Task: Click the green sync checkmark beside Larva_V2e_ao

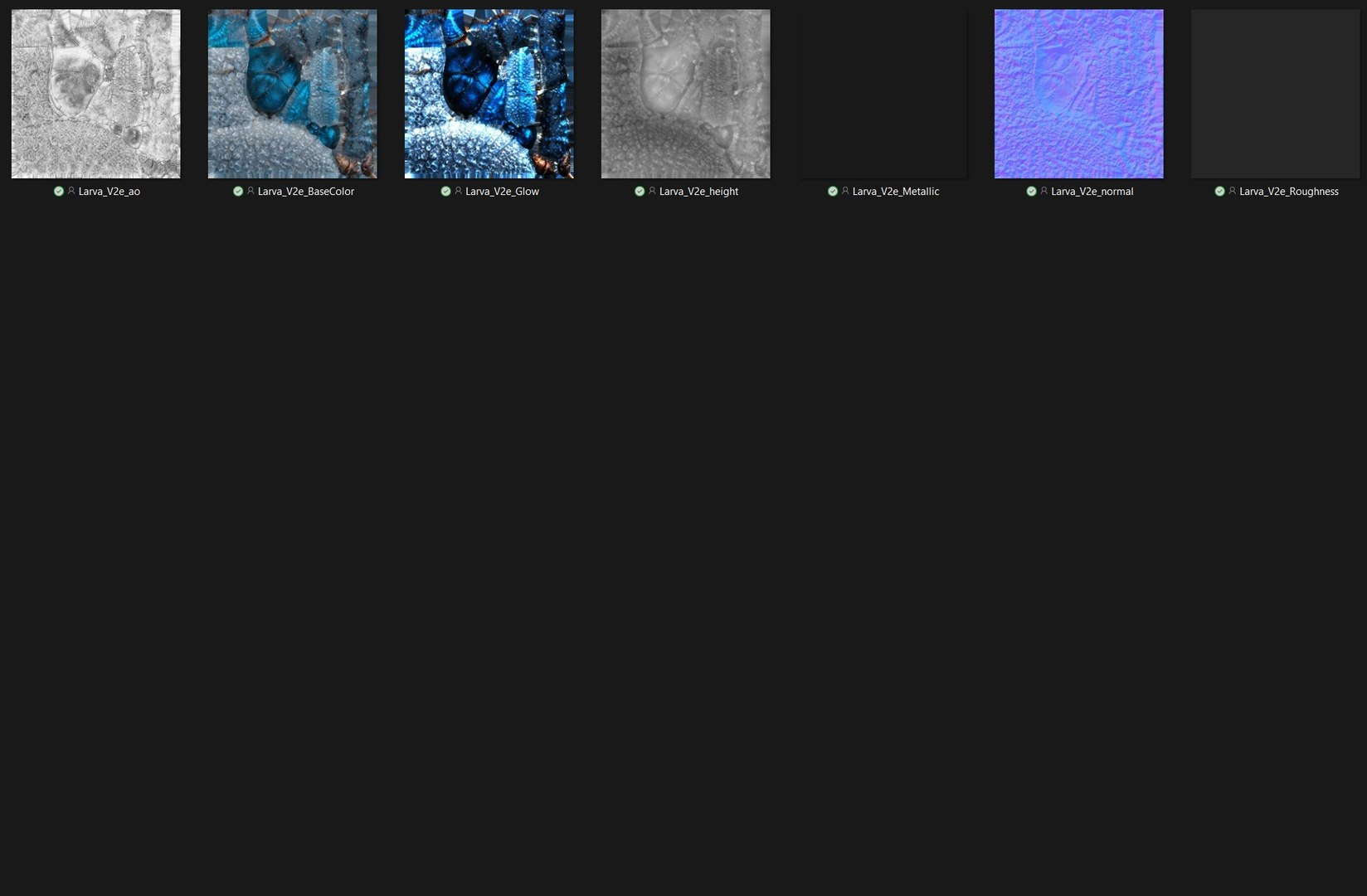Action: pyautogui.click(x=59, y=192)
